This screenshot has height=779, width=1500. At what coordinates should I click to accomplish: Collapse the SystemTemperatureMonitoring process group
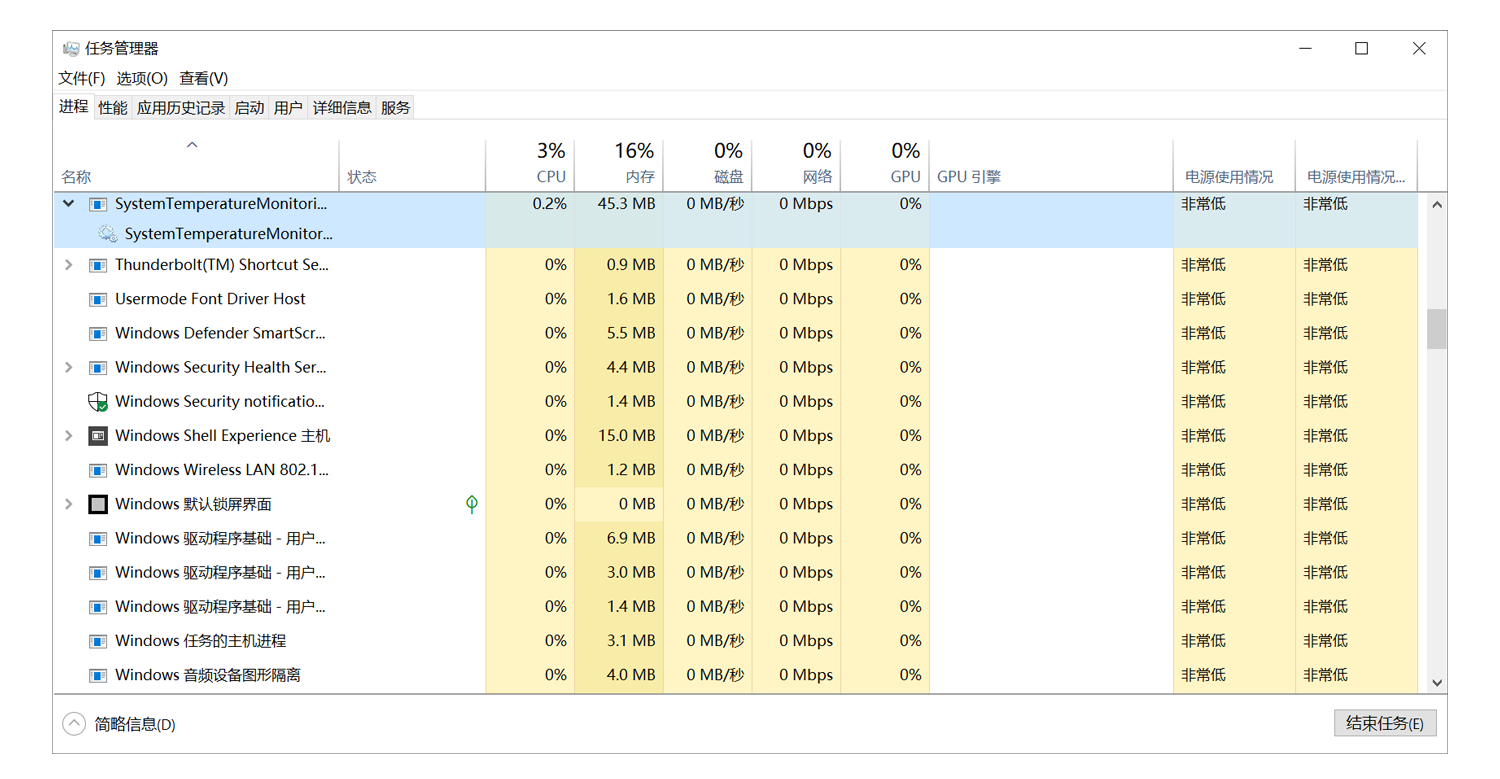click(x=69, y=204)
